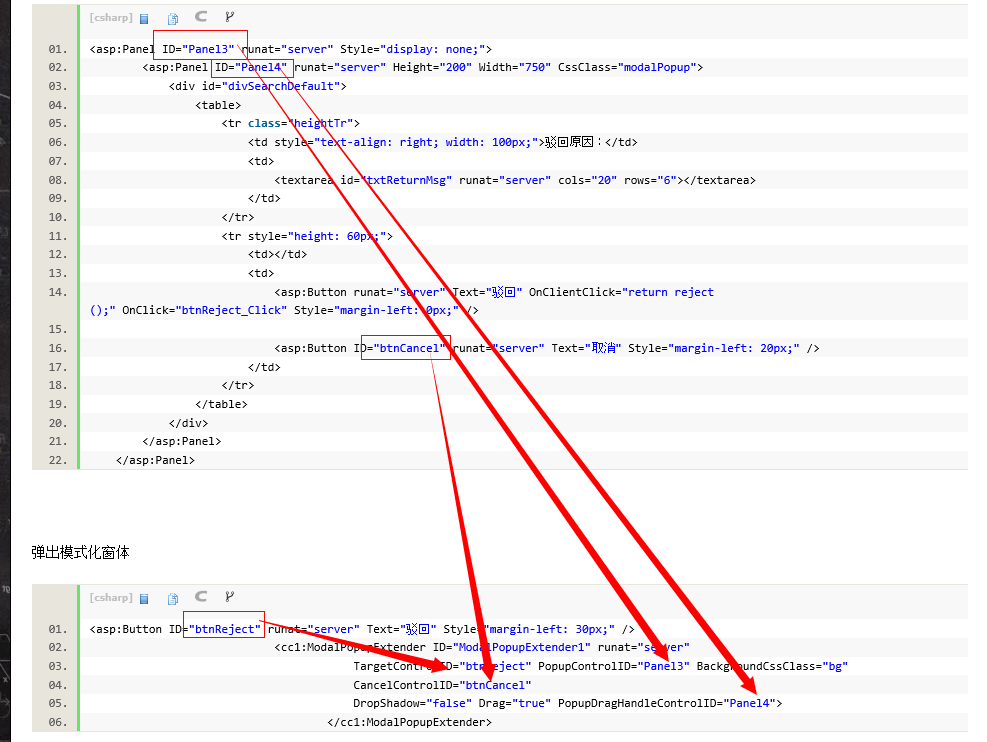Click BackgroundCssClass value "bg"
Screen dimensions: 987x742
point(835,666)
